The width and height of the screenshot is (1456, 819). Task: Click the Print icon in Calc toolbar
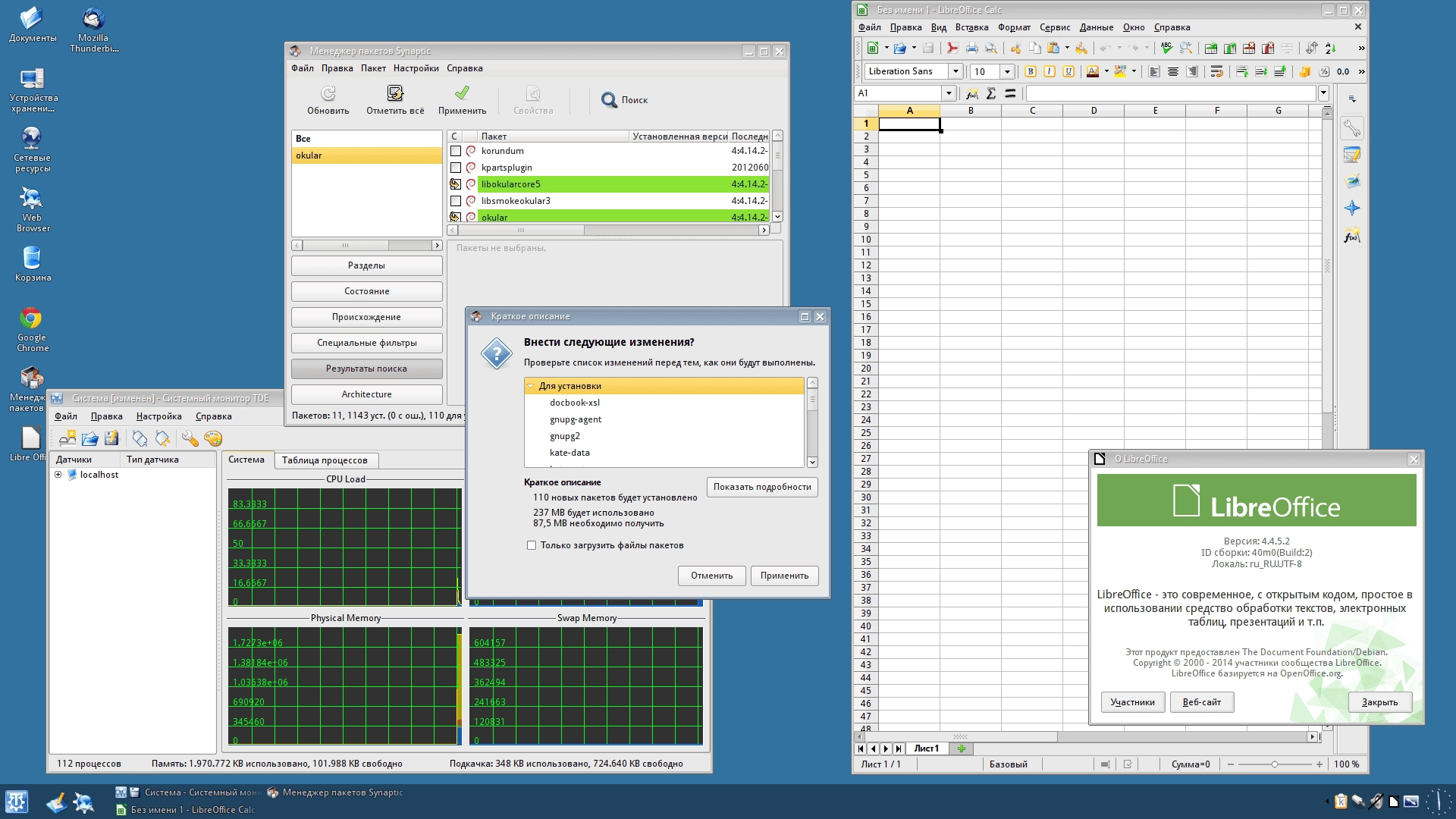(x=971, y=48)
